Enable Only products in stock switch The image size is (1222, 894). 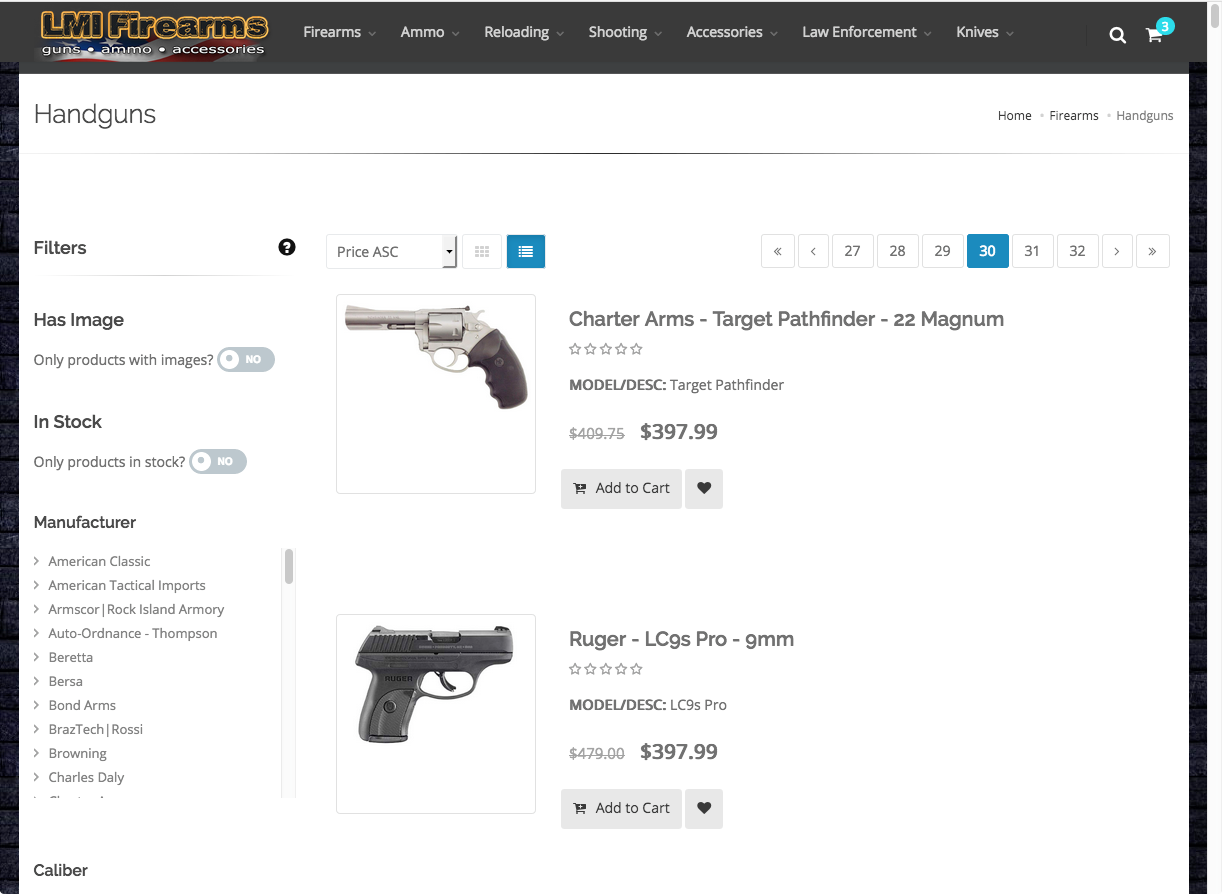pyautogui.click(x=218, y=461)
